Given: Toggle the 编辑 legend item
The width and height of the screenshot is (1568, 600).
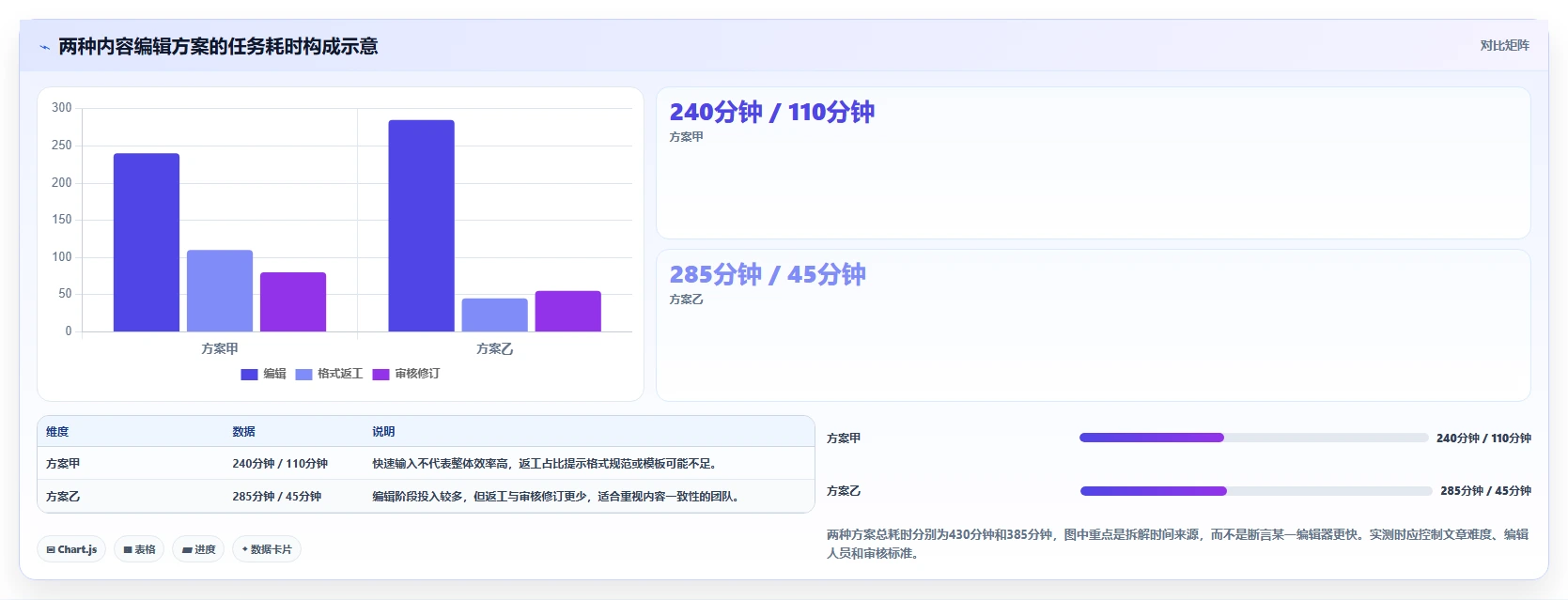Looking at the screenshot, I should [263, 374].
